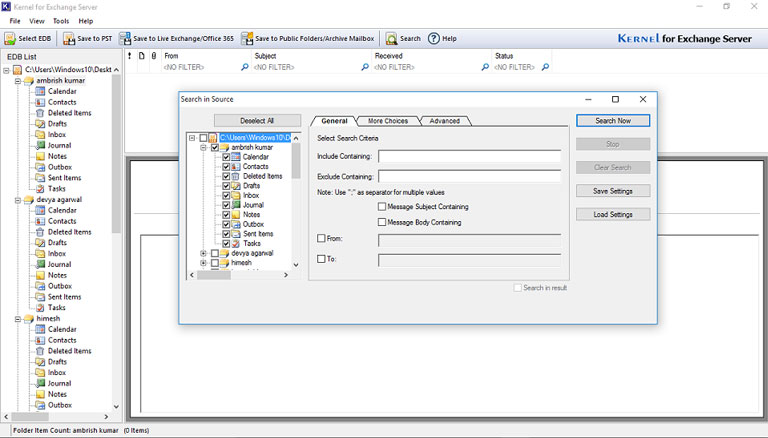
Task: Open the Help question mark icon
Action: point(434,38)
